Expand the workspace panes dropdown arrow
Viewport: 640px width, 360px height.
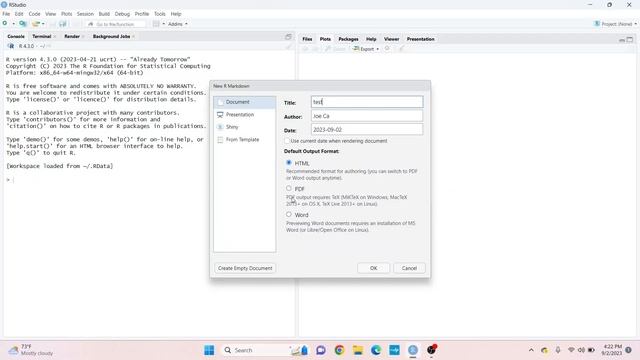tap(164, 24)
